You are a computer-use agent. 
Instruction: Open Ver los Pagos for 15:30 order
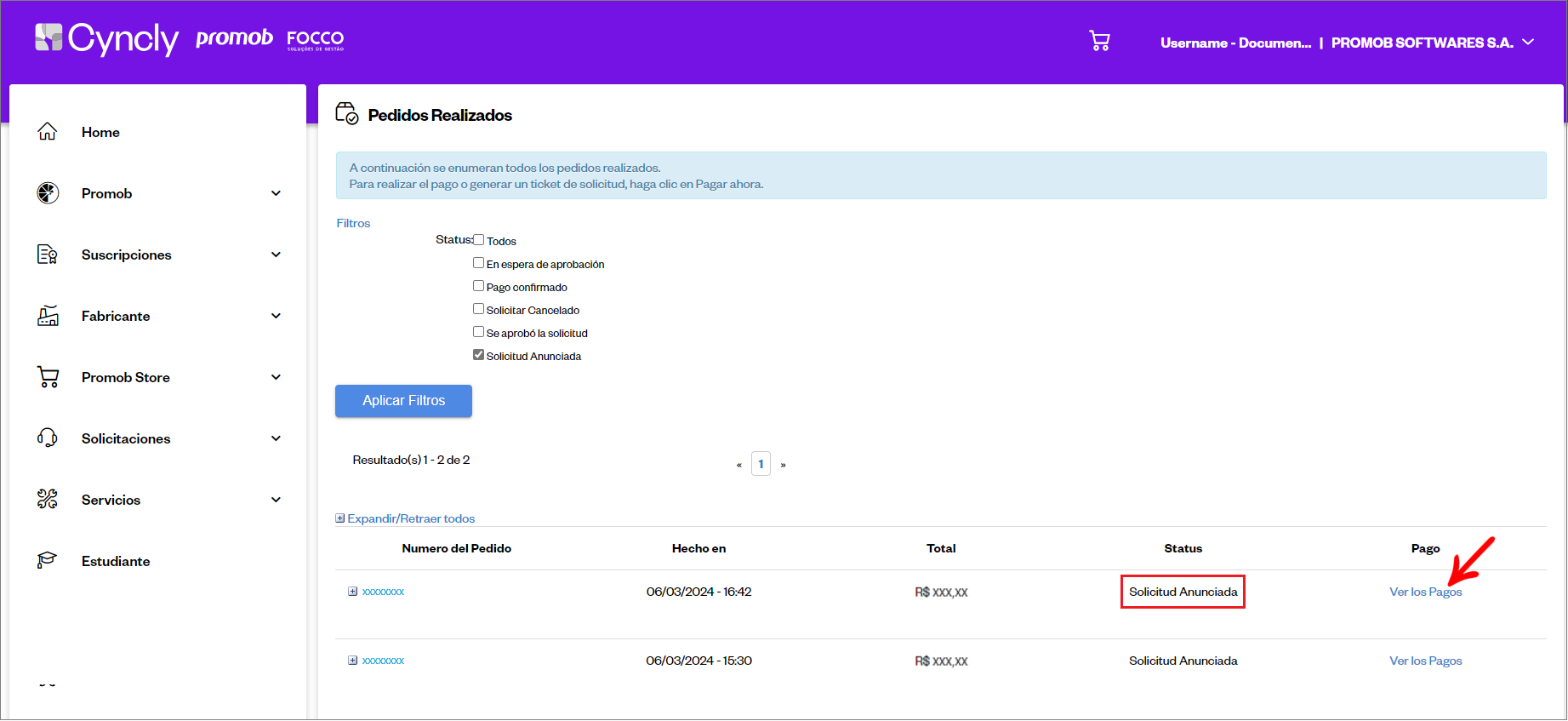1425,661
